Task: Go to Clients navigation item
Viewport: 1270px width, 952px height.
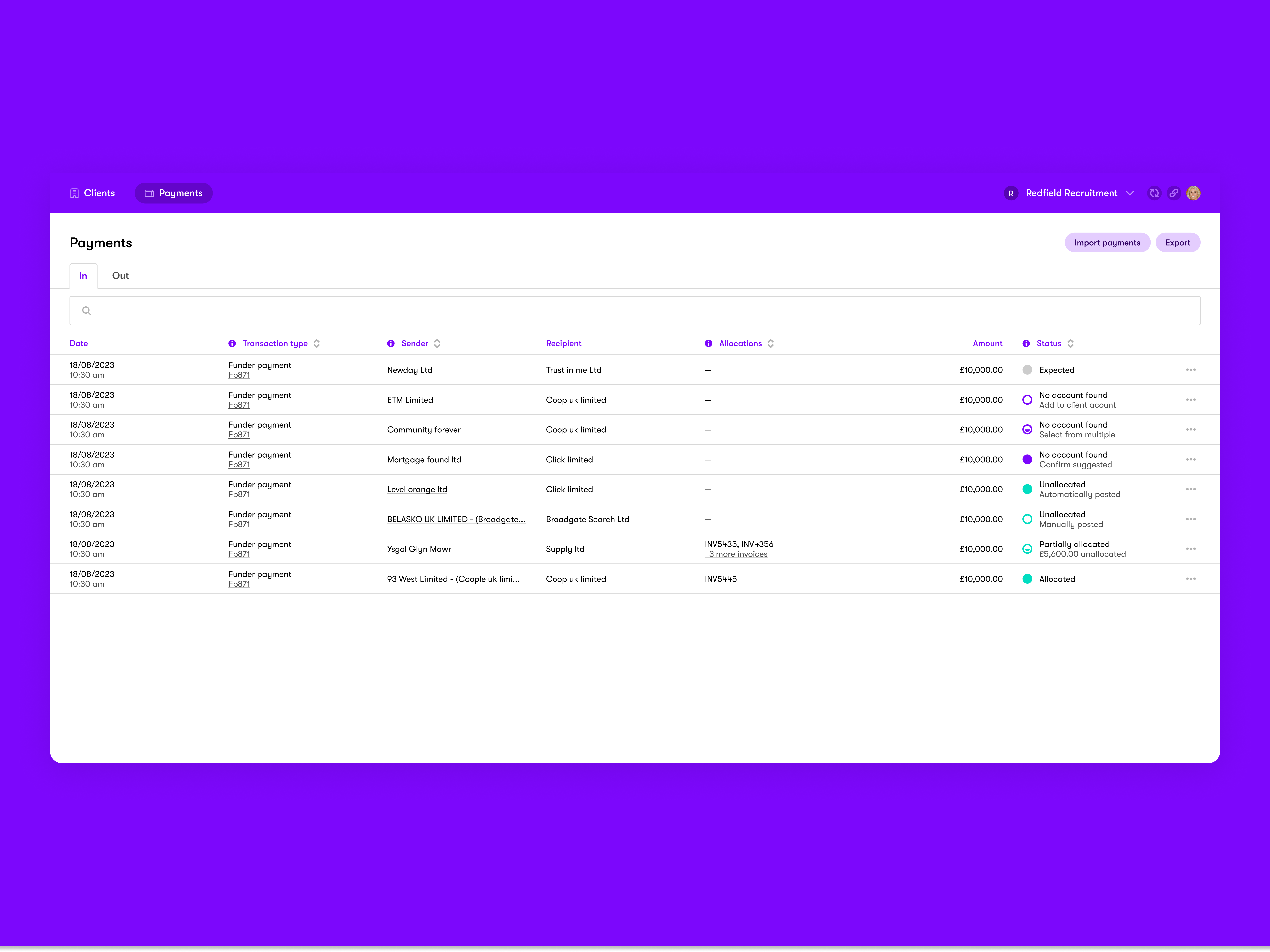Action: point(92,193)
